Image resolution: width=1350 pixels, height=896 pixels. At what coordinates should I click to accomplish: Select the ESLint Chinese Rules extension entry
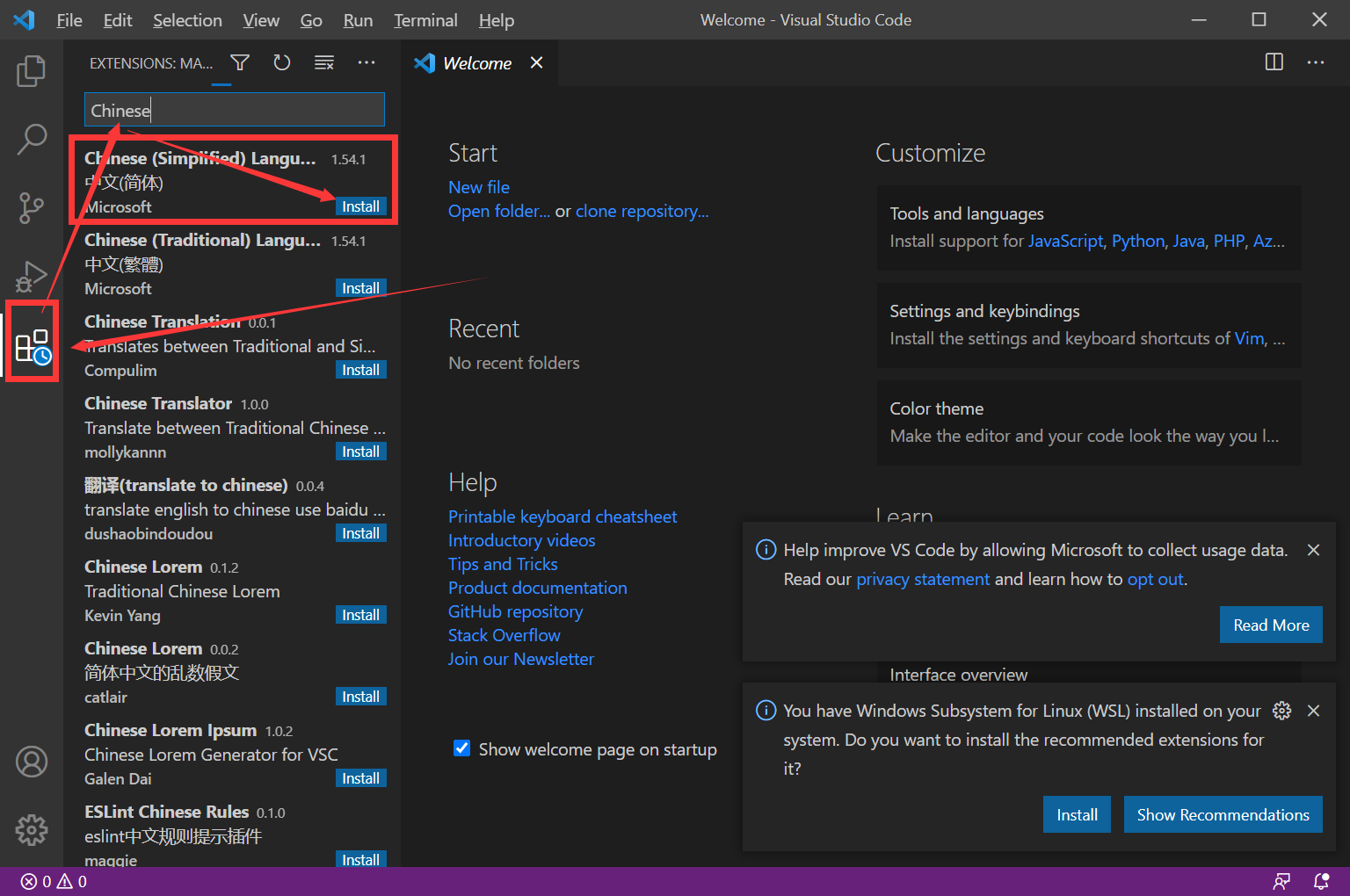pyautogui.click(x=232, y=835)
